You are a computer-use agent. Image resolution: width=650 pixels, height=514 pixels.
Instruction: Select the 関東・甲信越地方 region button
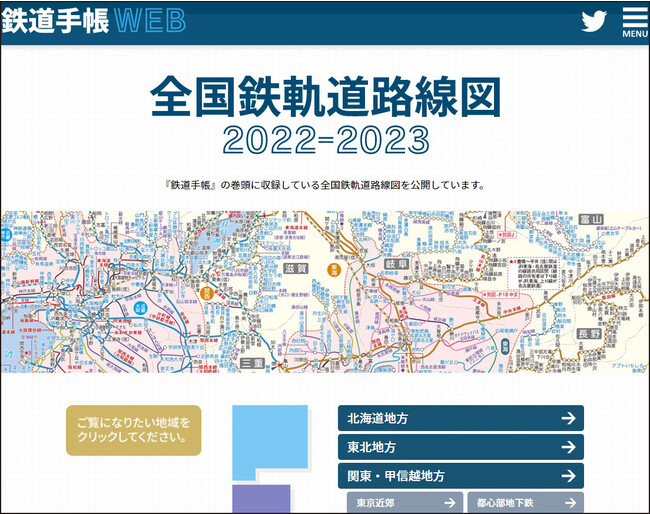[461, 475]
